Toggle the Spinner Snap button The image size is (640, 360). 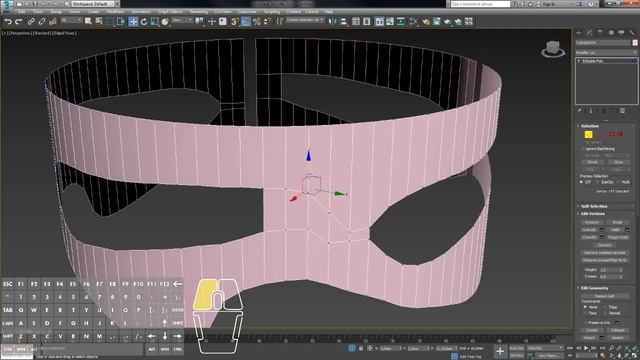(x=267, y=21)
